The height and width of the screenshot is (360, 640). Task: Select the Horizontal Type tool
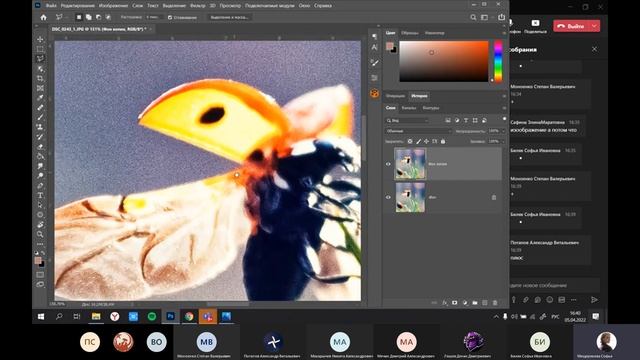[x=40, y=196]
